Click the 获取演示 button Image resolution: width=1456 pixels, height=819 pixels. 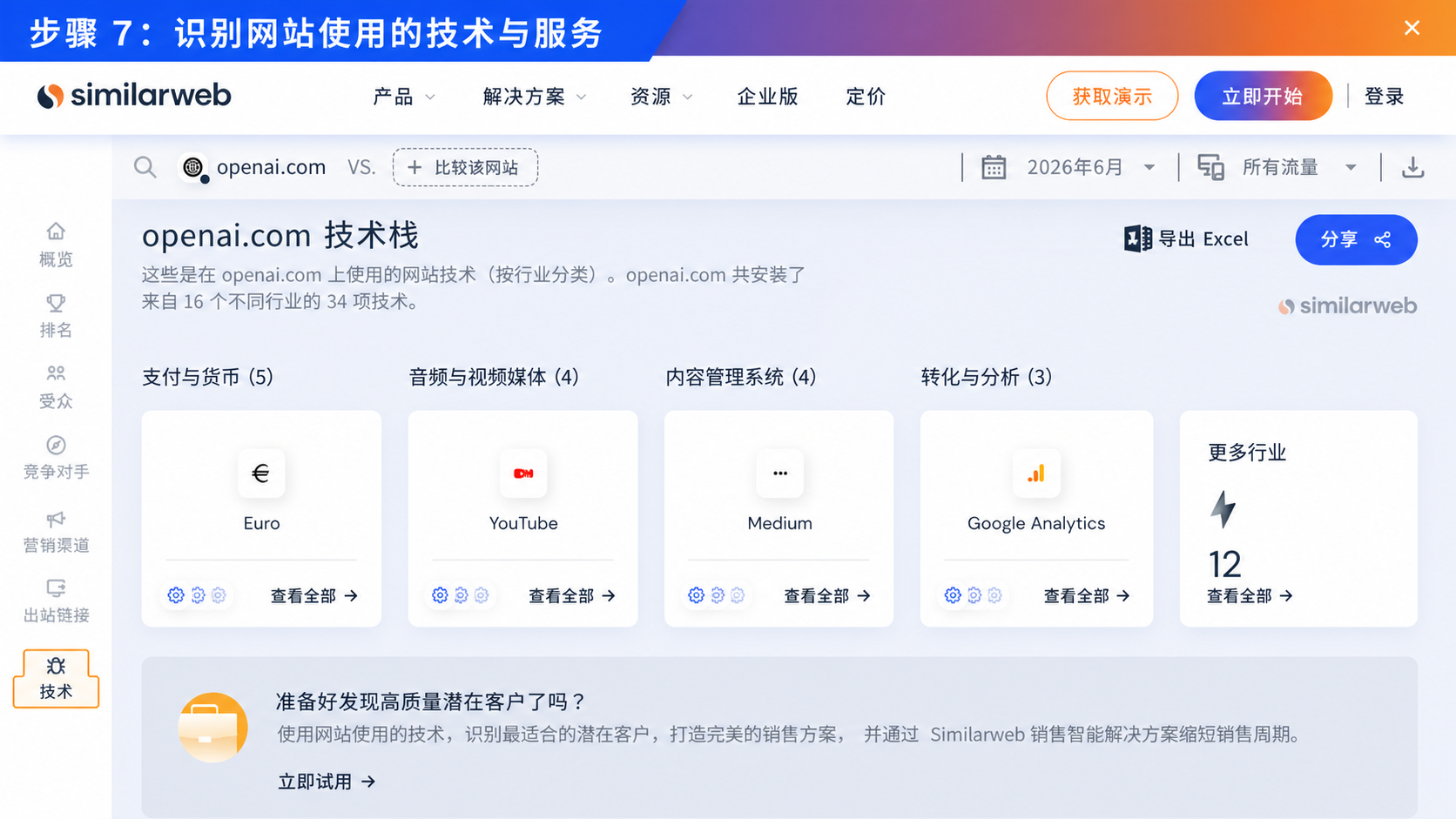(1112, 96)
